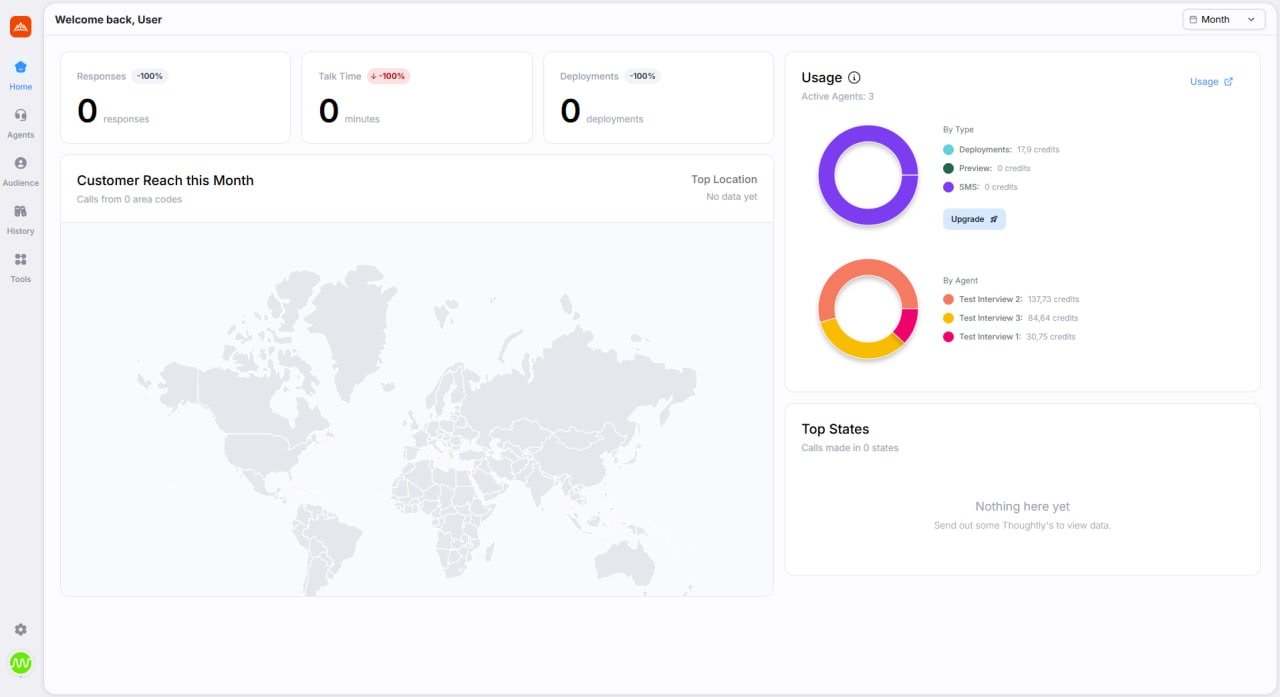1280x697 pixels.
Task: Click 'Active Agents: 3' text
Action: 838,97
